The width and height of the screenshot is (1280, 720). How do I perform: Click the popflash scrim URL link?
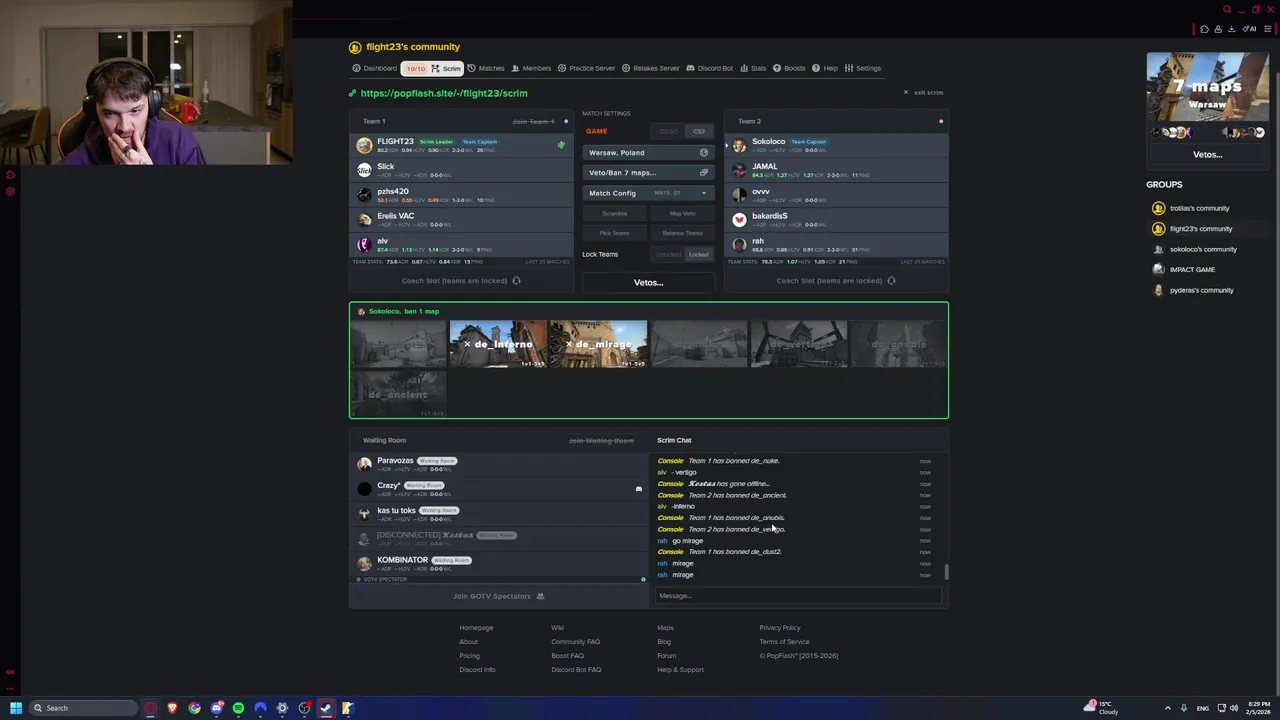[443, 93]
